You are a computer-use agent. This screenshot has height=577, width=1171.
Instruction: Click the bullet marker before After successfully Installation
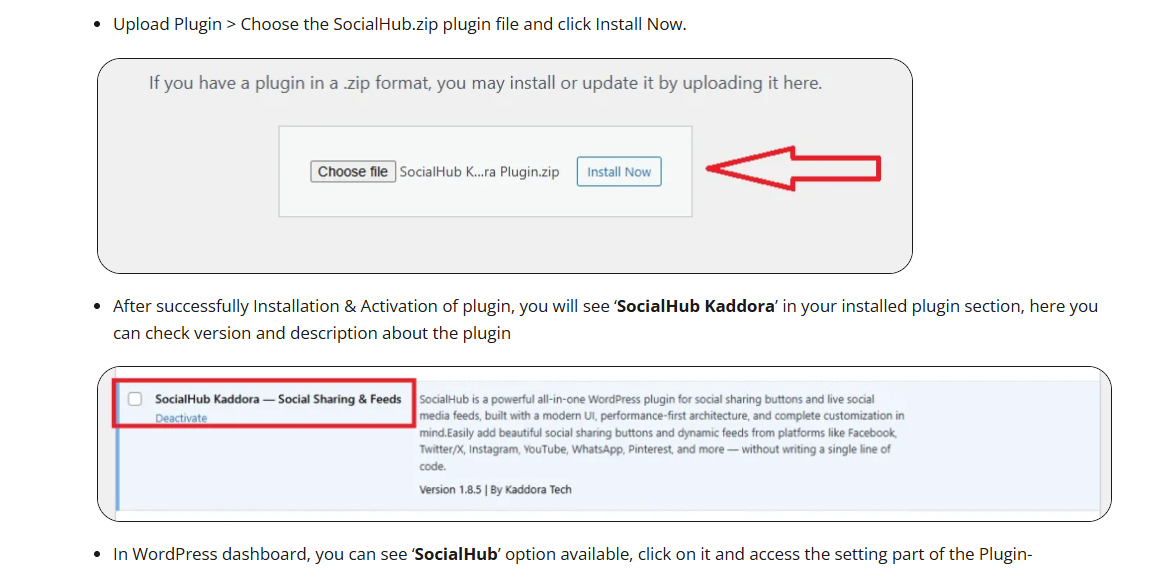pyautogui.click(x=97, y=306)
